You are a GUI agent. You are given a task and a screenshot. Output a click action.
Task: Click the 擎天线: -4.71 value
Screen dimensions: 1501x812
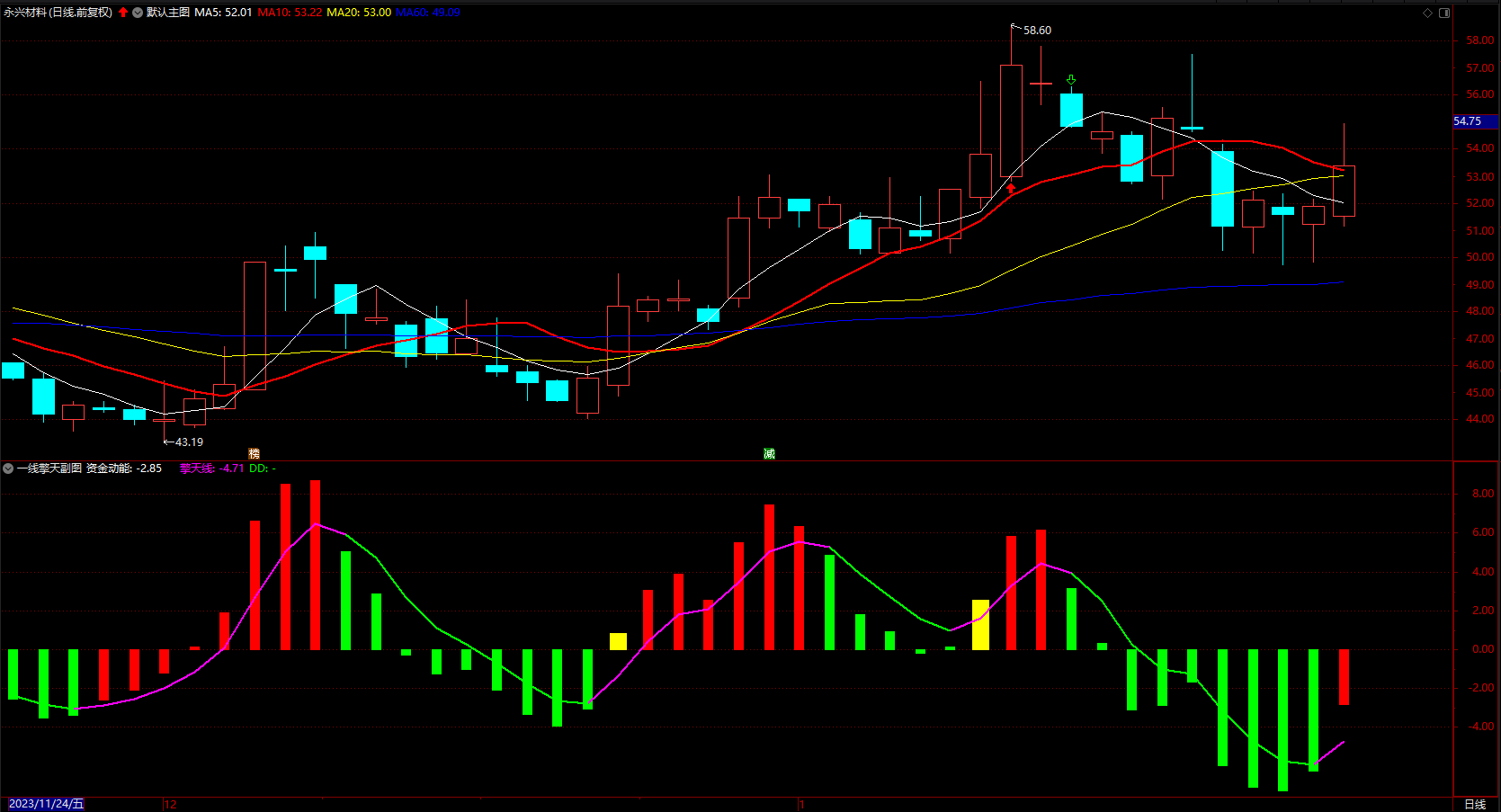pos(212,468)
